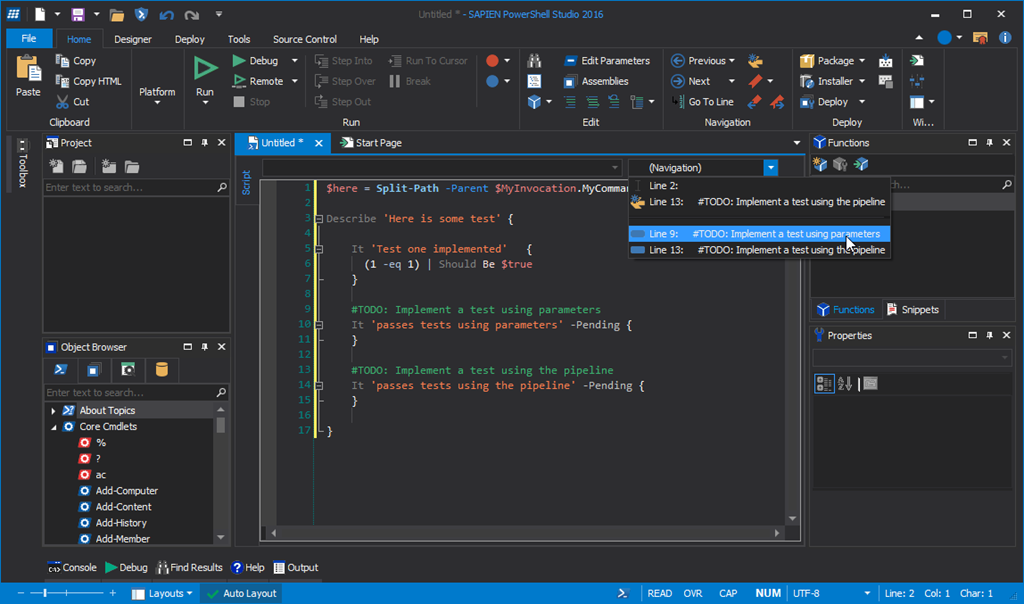Close the Untitled document tab
The image size is (1024, 604).
click(x=319, y=143)
